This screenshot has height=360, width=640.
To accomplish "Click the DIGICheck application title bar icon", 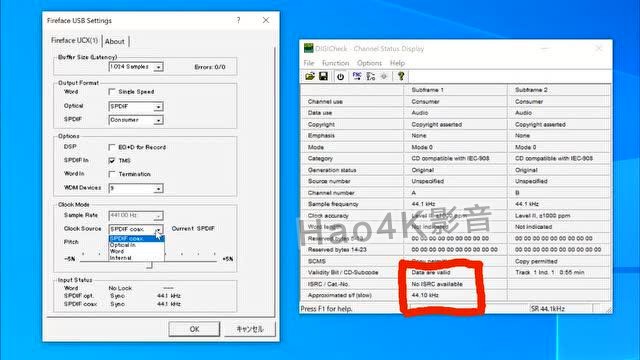I will pyautogui.click(x=308, y=48).
